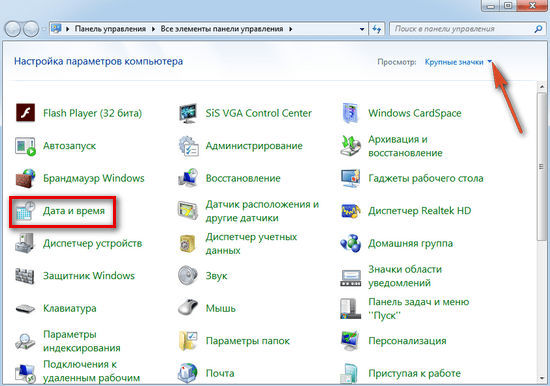The height and width of the screenshot is (386, 550).
Task: Open the Клавиатура text link
Action: [x=70, y=308]
